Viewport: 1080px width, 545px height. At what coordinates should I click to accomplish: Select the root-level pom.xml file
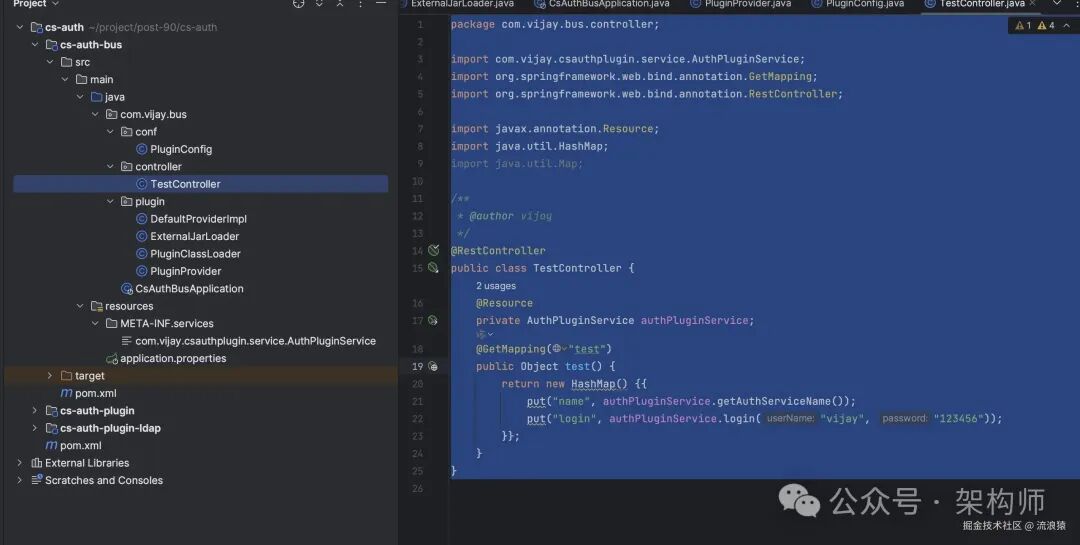click(x=80, y=446)
